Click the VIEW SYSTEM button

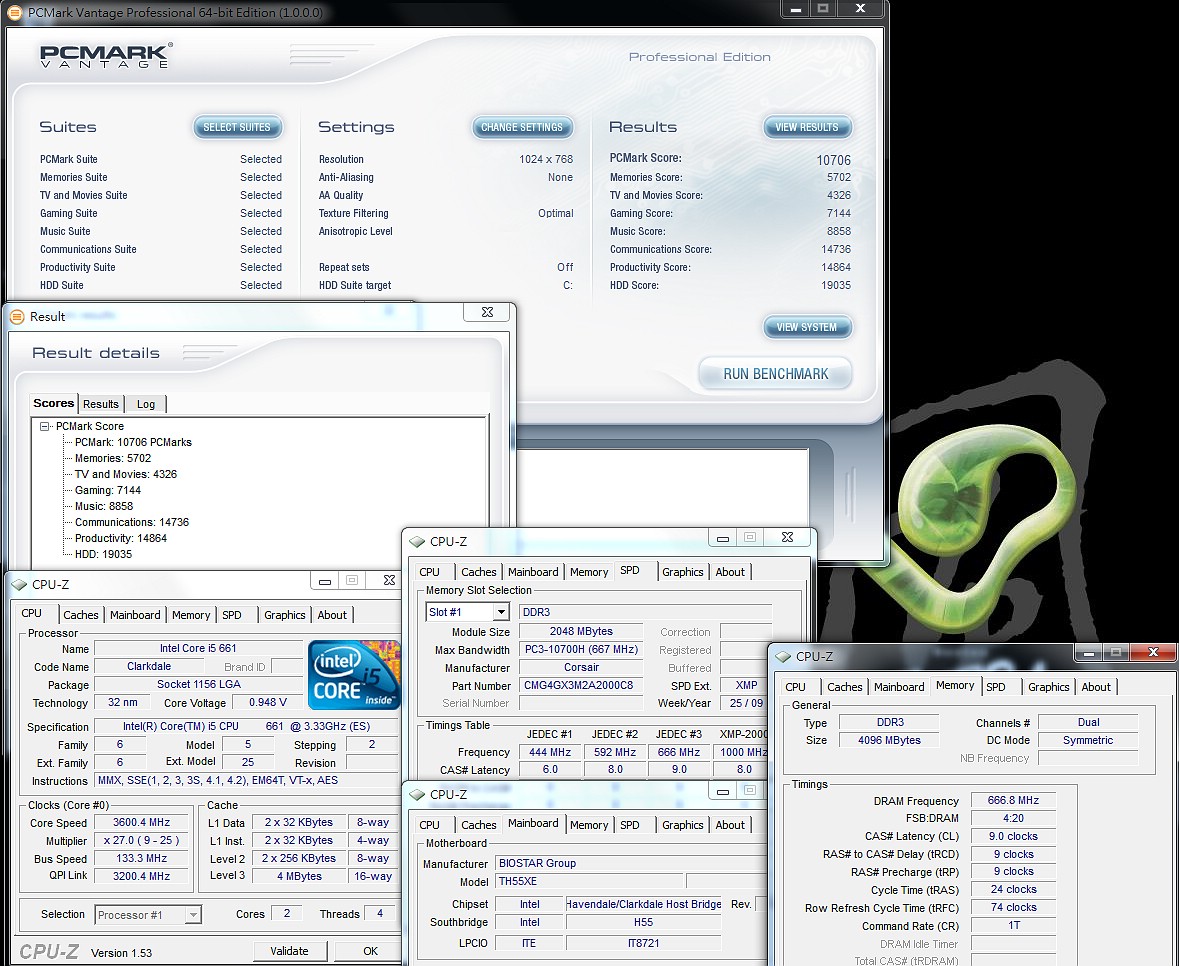point(808,327)
